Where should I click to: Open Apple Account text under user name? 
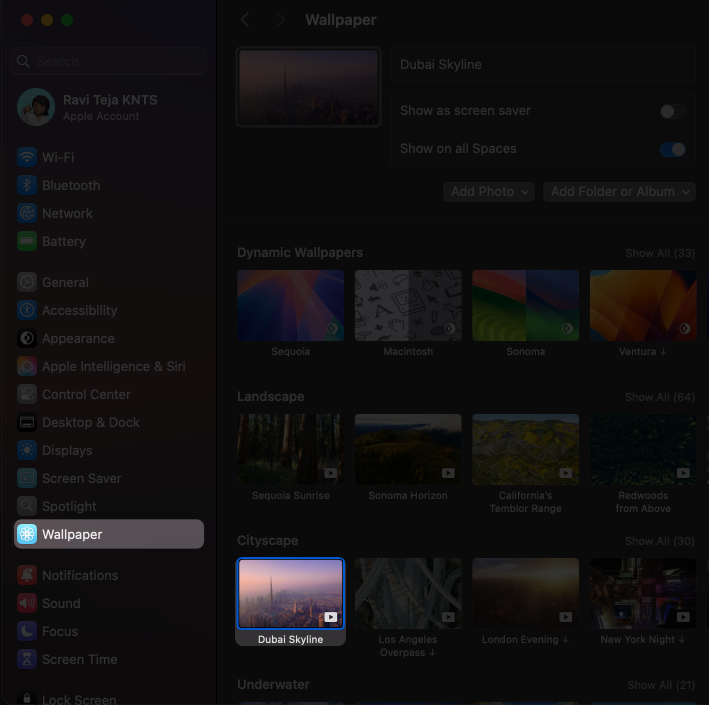[x=101, y=116]
